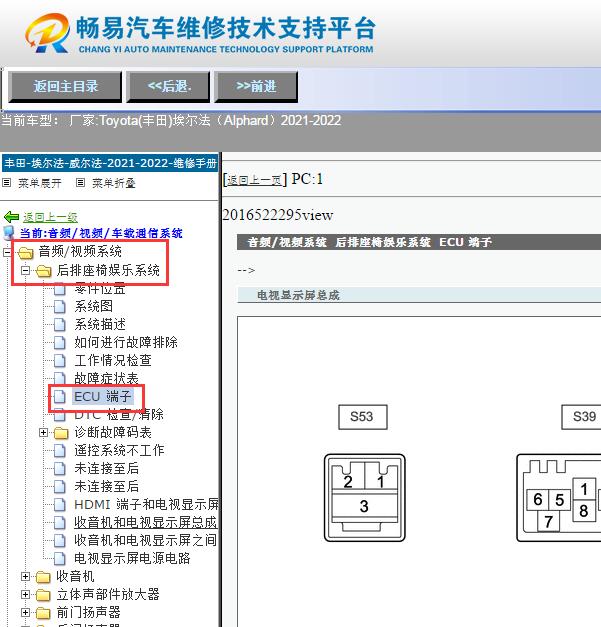Collapse the 后排座椅娱乐系统 tree node

click(25, 270)
